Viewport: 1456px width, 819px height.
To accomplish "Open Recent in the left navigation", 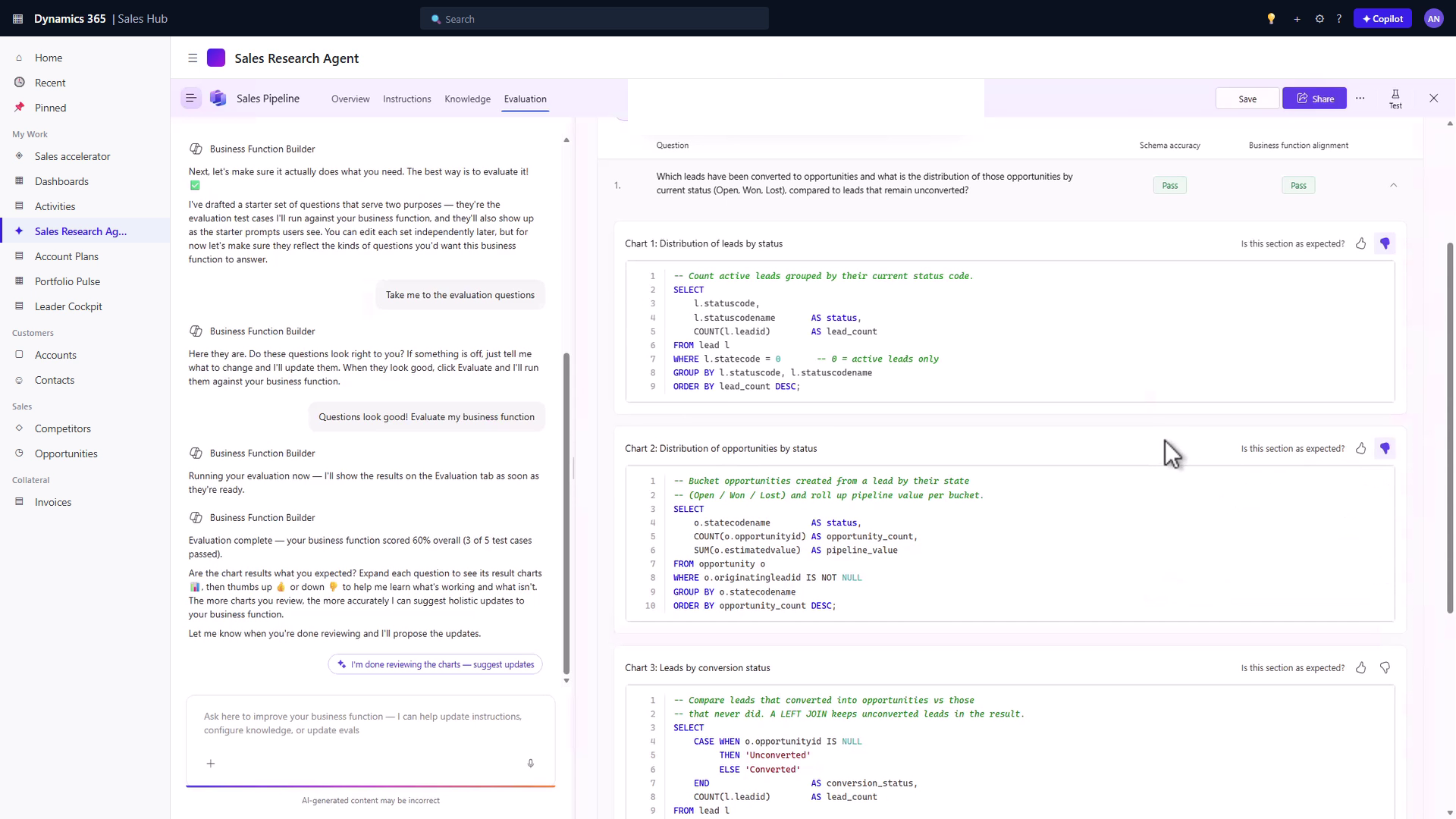I will [85, 83].
